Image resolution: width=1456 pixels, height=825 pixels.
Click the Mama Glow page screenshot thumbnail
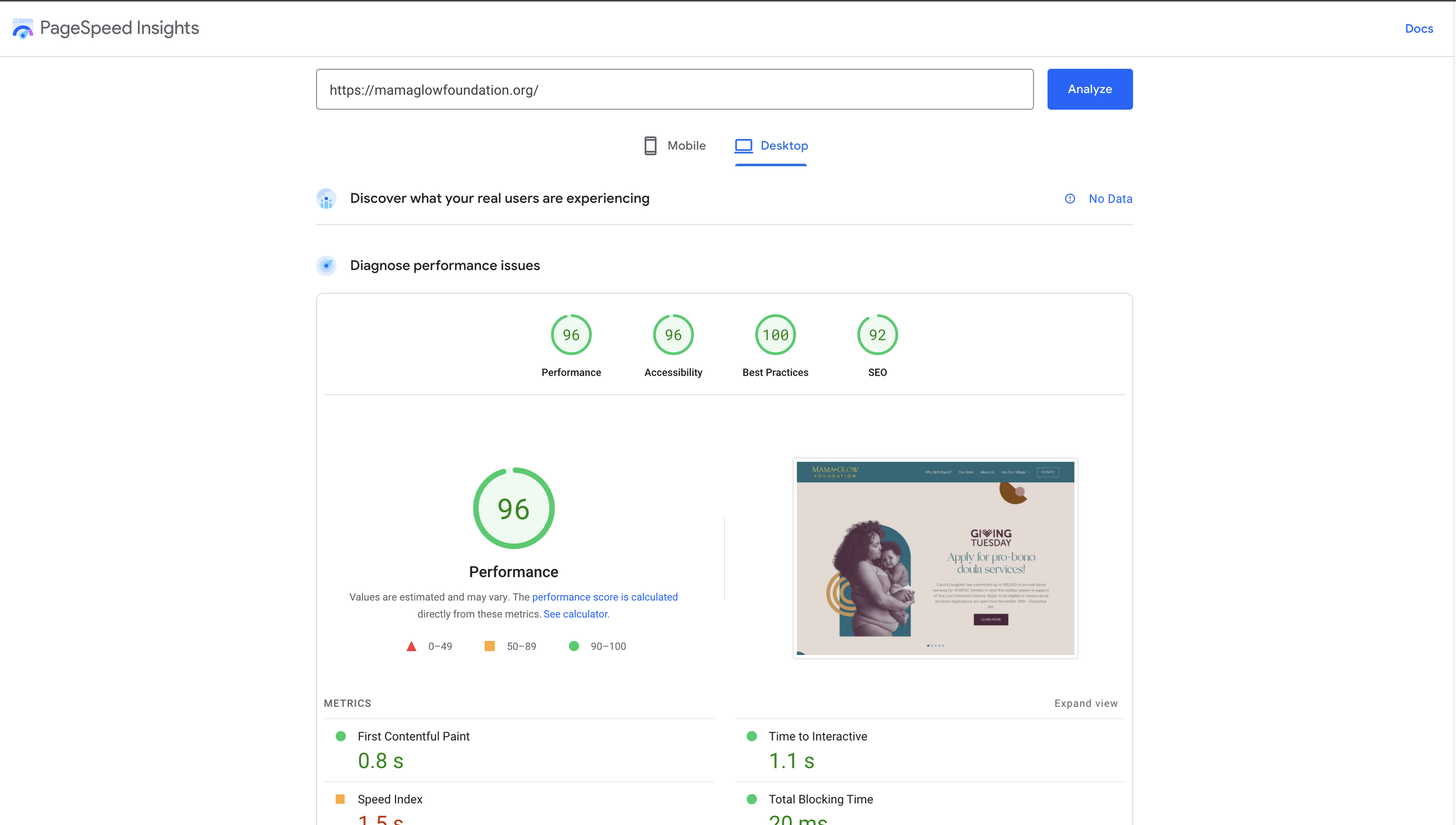[x=935, y=558]
